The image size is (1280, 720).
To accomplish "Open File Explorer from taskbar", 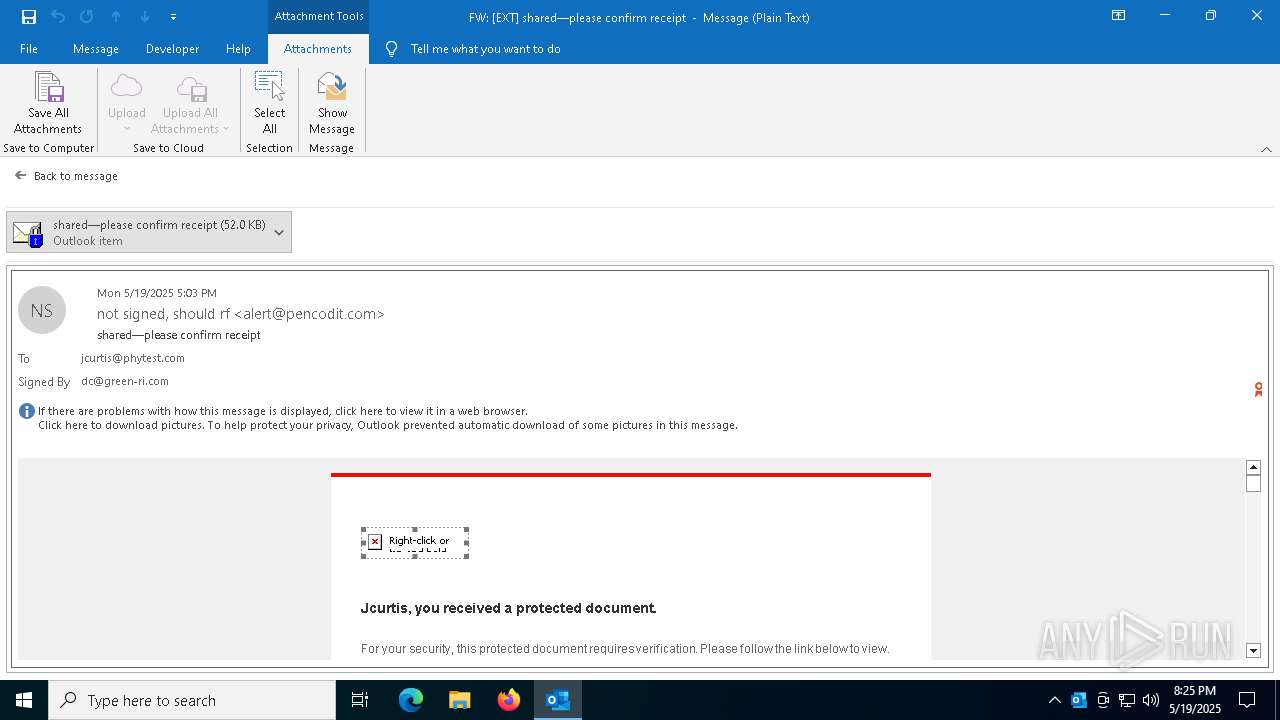I will (x=460, y=700).
